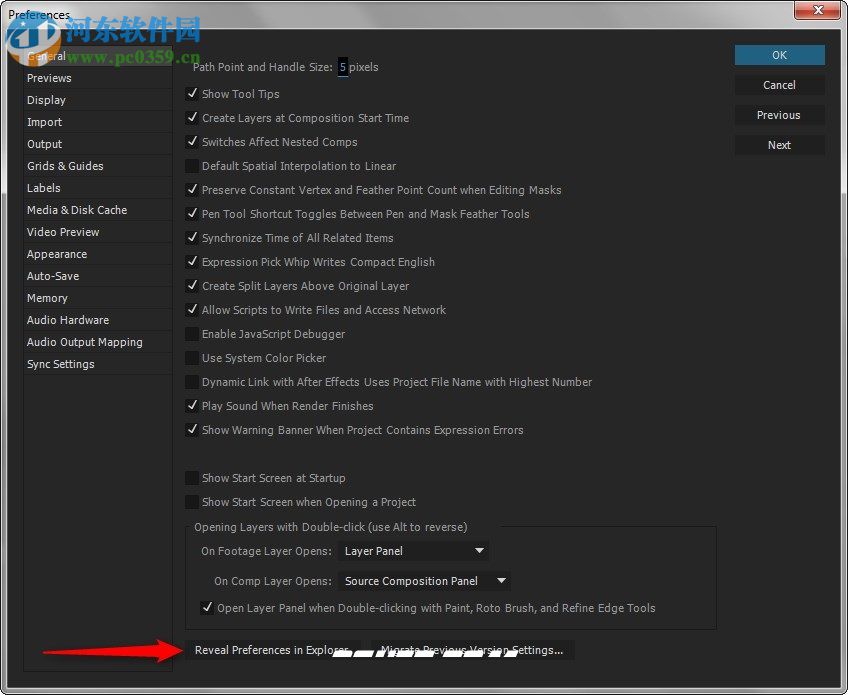Enable Default Spatial Interpolation to Linear
This screenshot has height=695, width=848.
192,166
